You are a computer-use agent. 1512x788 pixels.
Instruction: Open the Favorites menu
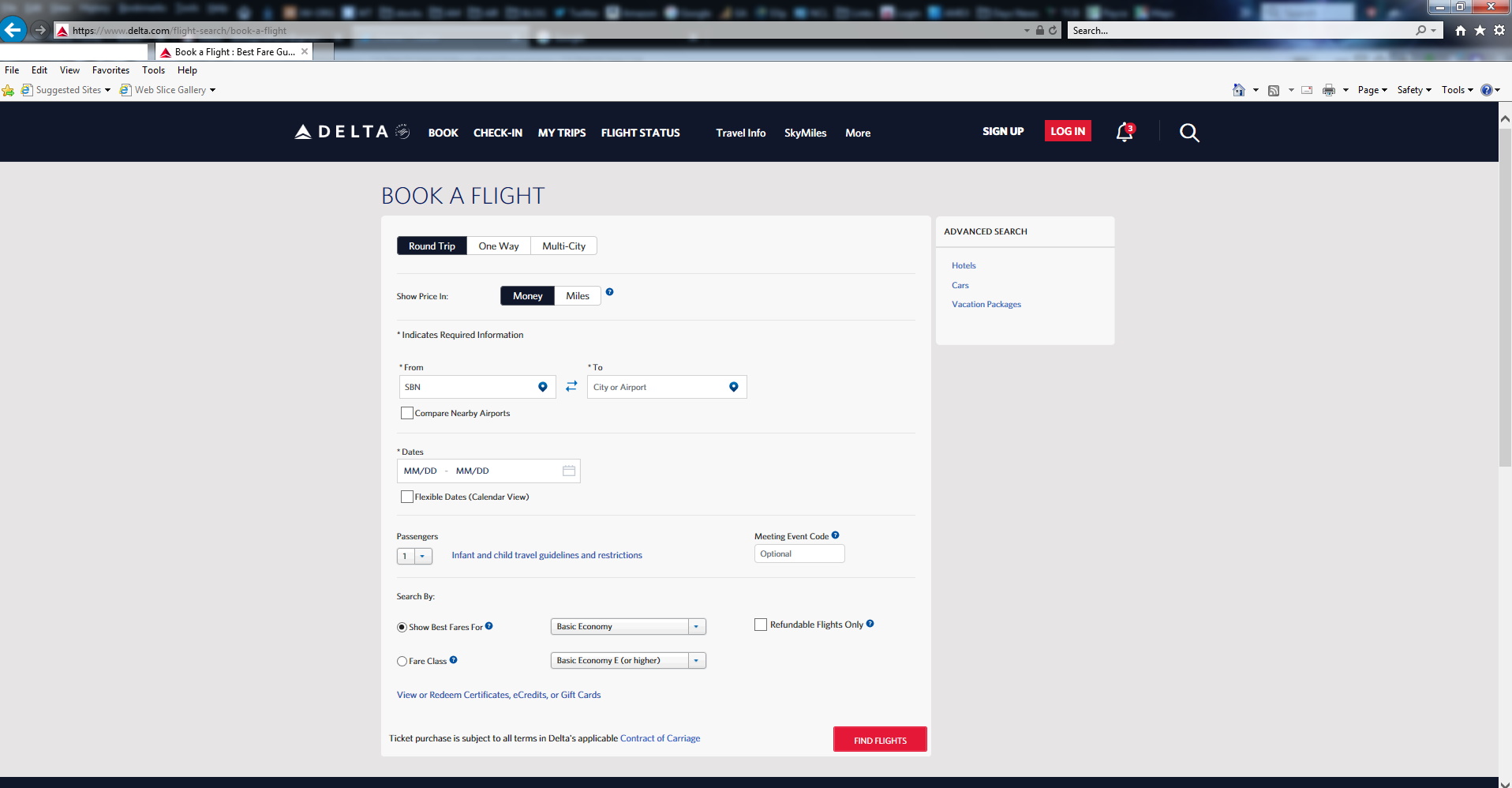click(x=110, y=70)
